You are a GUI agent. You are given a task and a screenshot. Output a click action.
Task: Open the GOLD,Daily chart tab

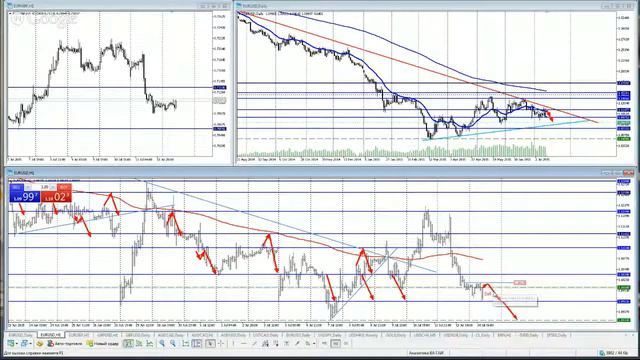[x=395, y=335]
